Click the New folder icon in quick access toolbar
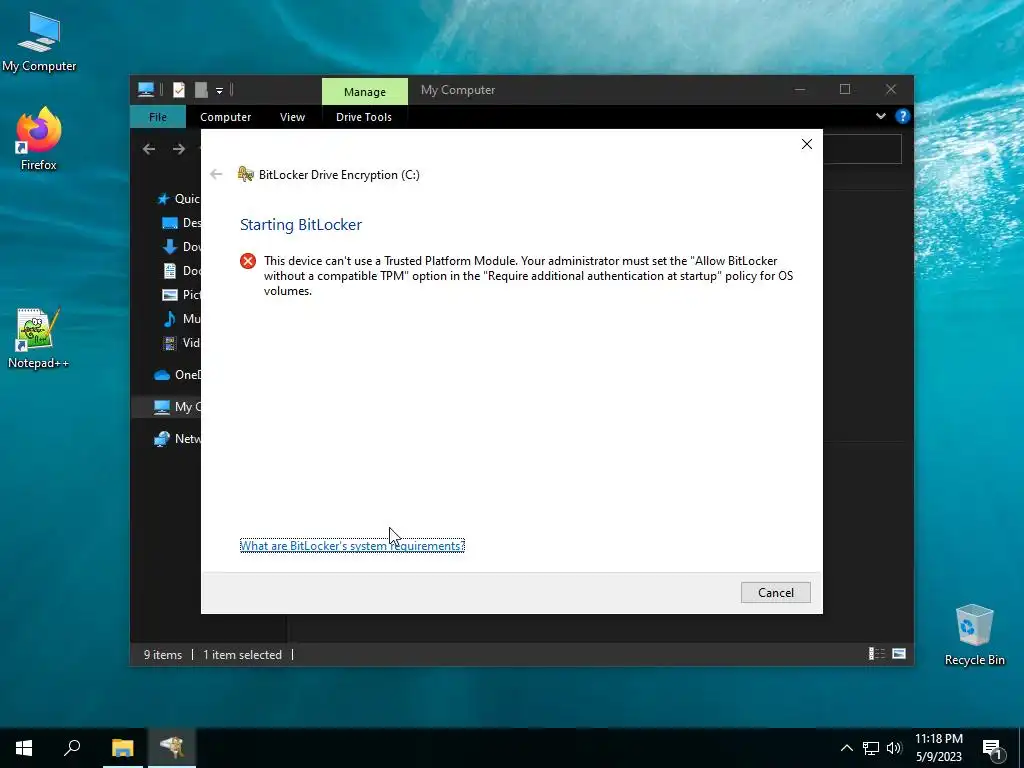The width and height of the screenshot is (1024, 768). click(201, 90)
